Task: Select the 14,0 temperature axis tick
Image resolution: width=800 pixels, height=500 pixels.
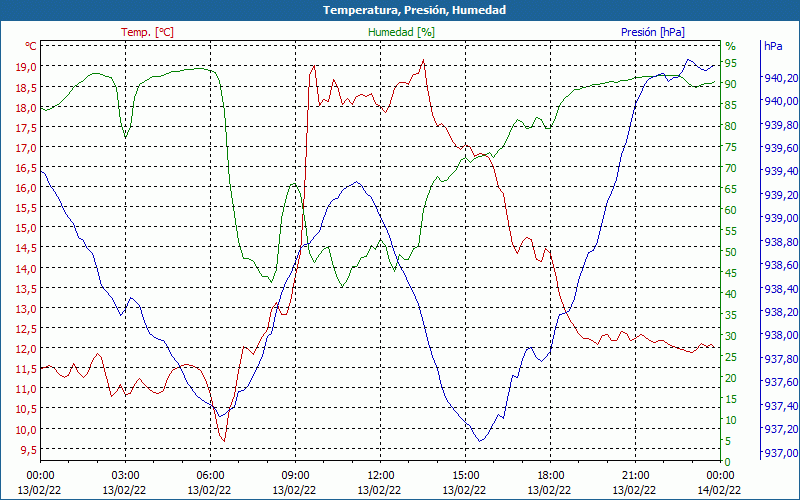Action: click(x=27, y=268)
